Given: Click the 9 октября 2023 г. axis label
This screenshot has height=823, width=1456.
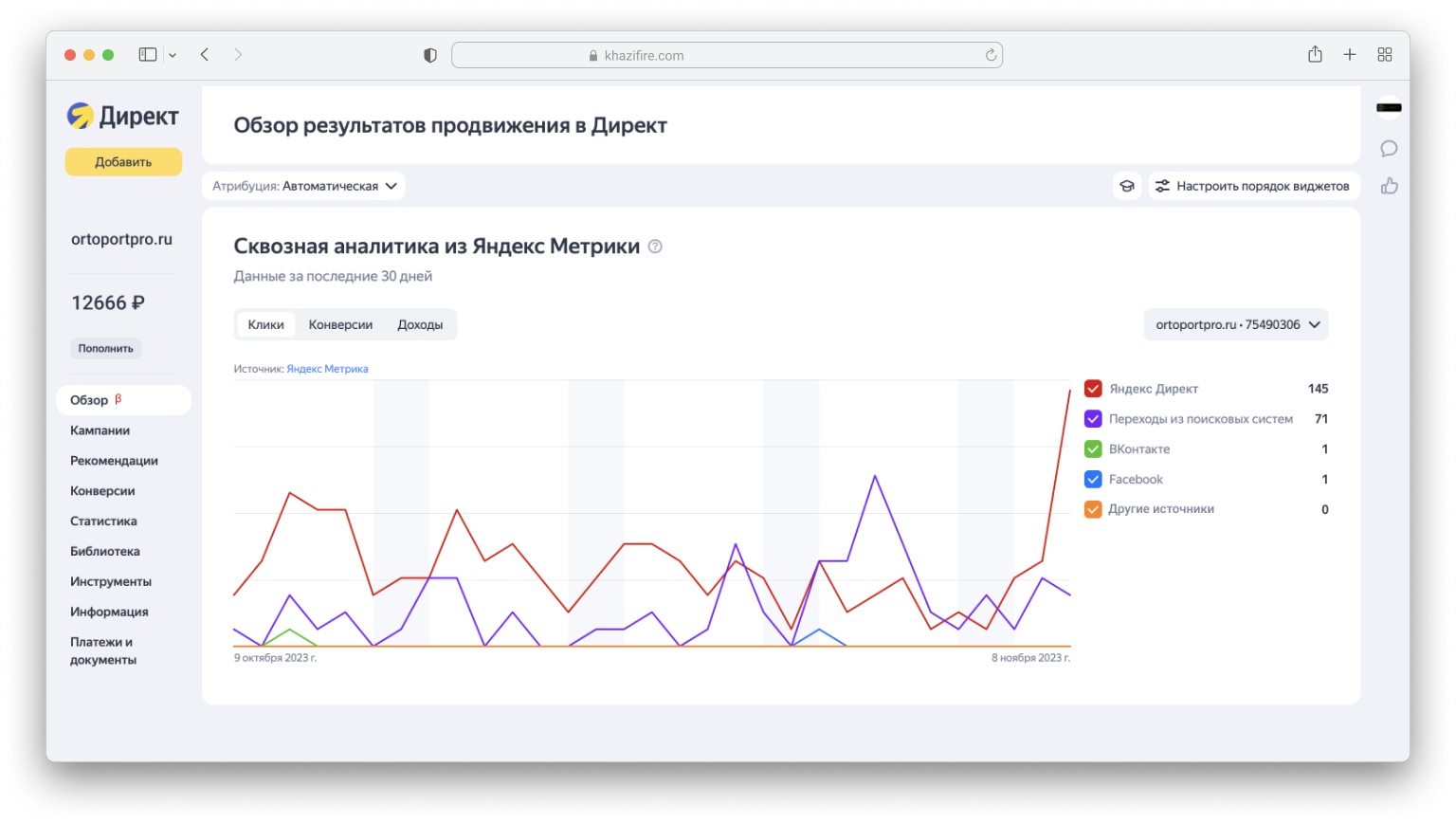Looking at the screenshot, I should click(276, 658).
